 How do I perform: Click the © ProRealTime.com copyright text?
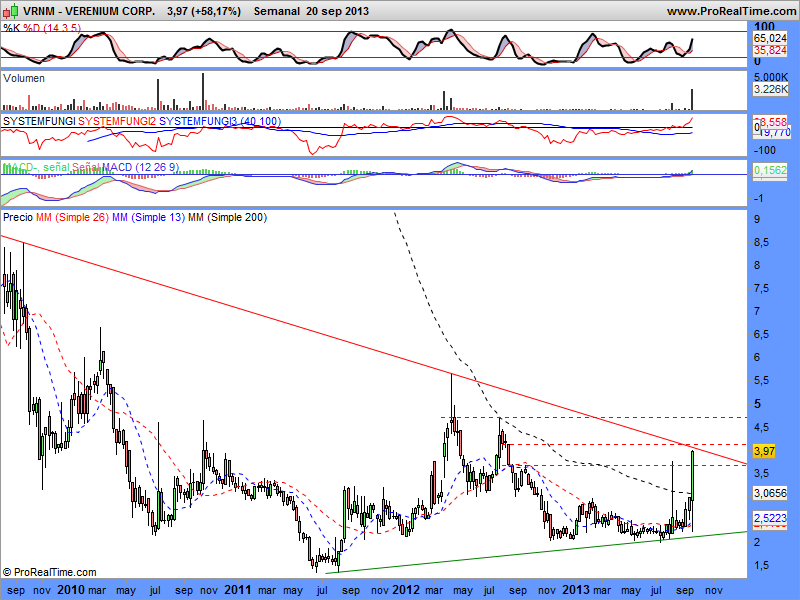click(x=49, y=572)
